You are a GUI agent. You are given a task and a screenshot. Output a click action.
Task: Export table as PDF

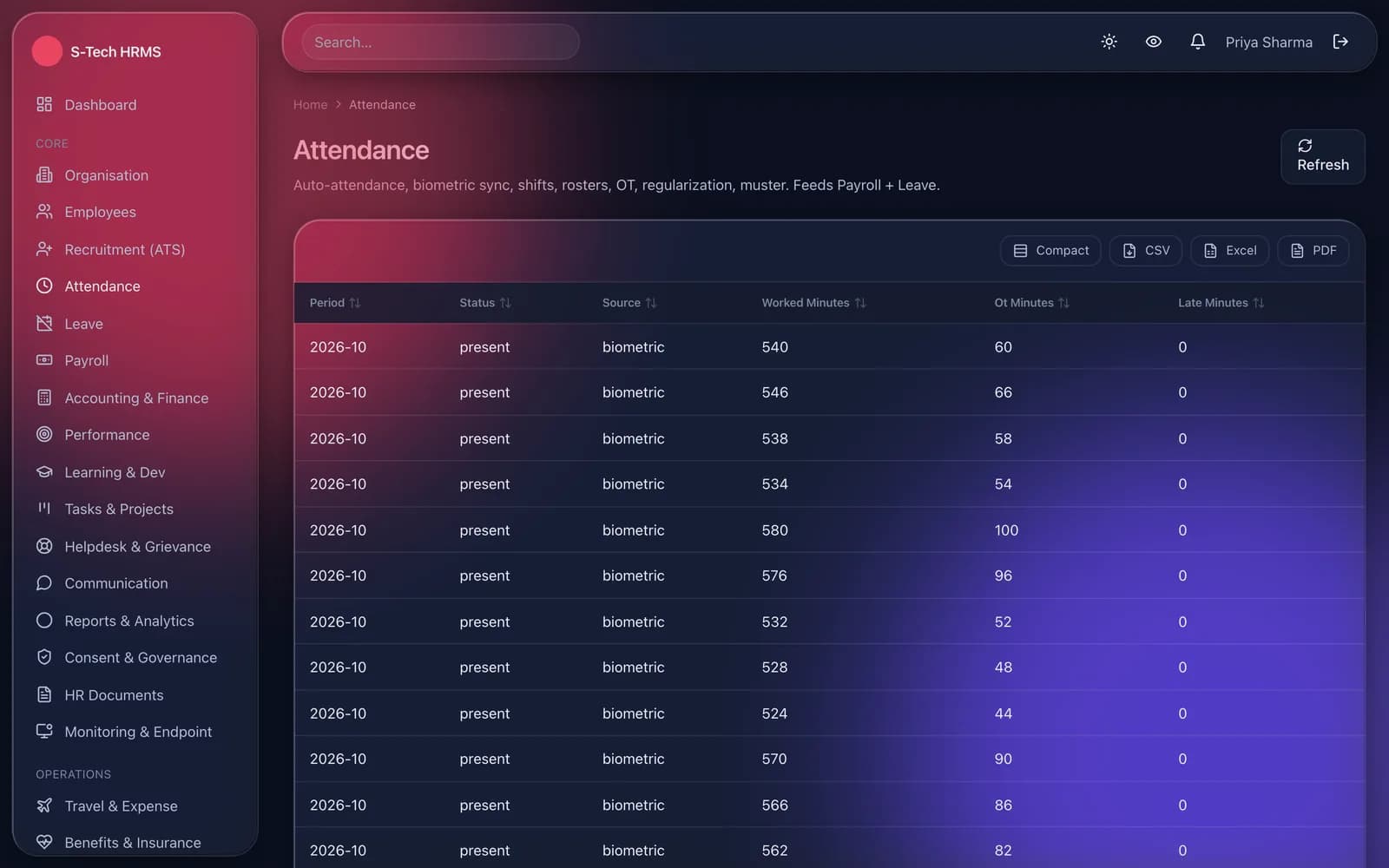tap(1313, 251)
